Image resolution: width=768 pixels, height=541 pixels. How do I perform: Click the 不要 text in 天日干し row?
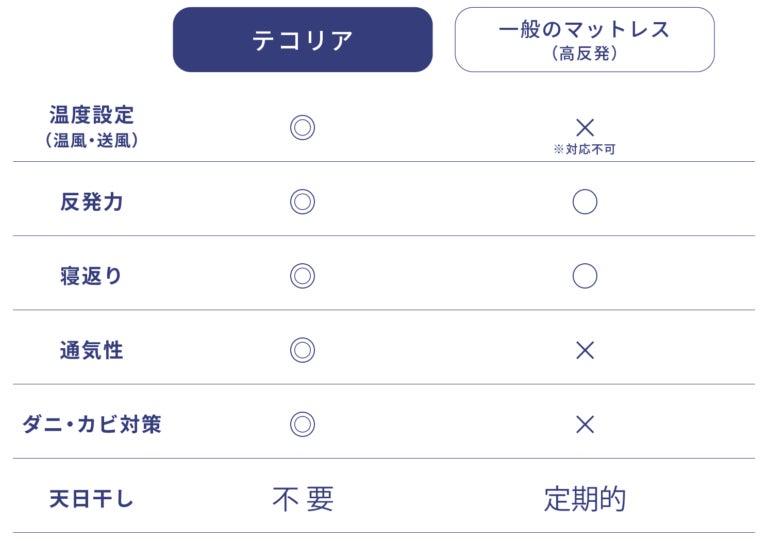302,498
